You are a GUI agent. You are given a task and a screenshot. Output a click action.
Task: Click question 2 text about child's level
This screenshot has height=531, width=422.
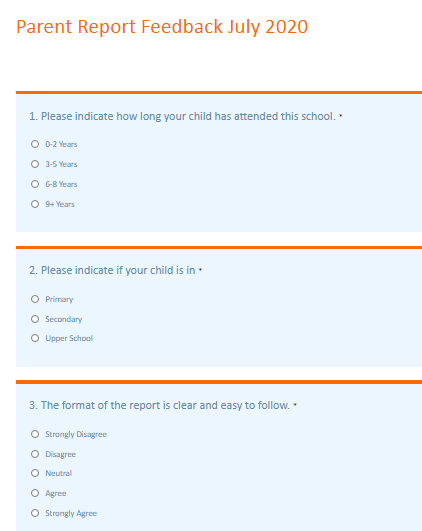point(112,270)
